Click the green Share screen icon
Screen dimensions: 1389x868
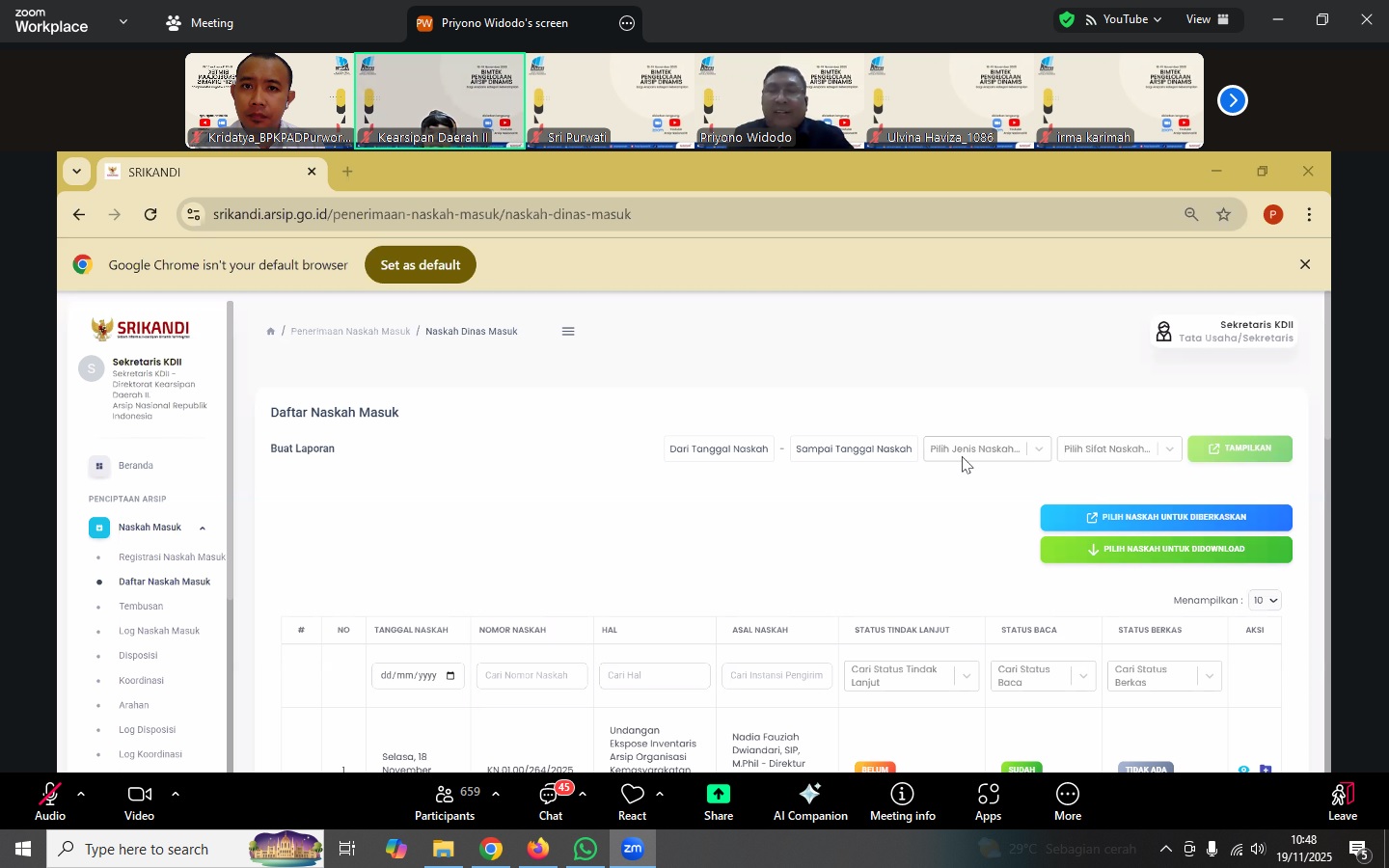point(719,800)
